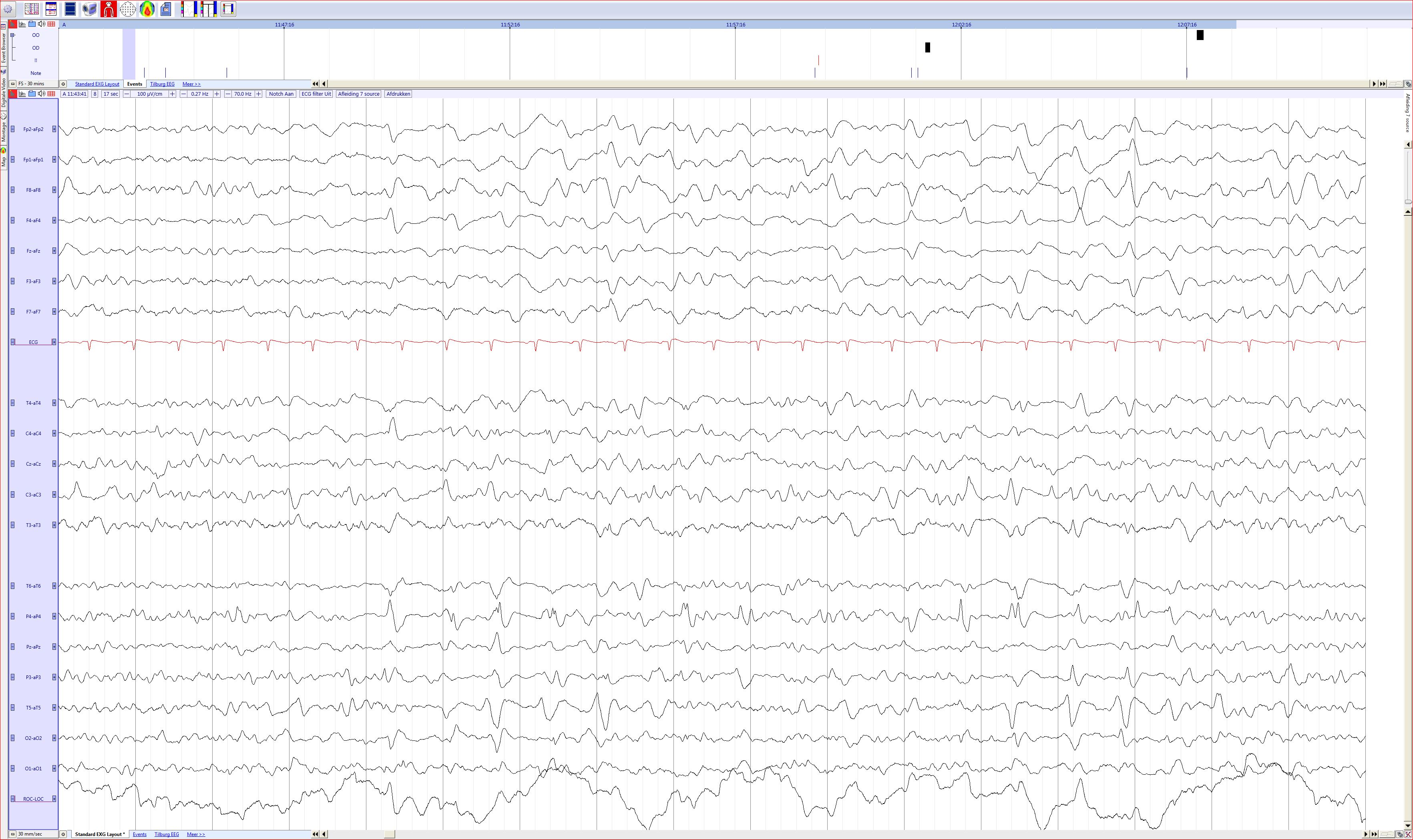Open the settings gear icon
Screen dimensions: 1413x840
pyautogui.click(x=8, y=9)
